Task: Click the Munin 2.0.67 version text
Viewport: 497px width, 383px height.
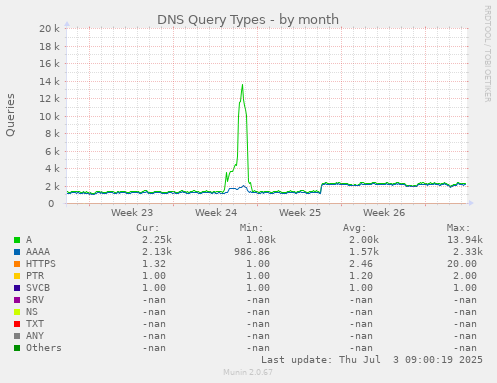Action: click(x=248, y=372)
